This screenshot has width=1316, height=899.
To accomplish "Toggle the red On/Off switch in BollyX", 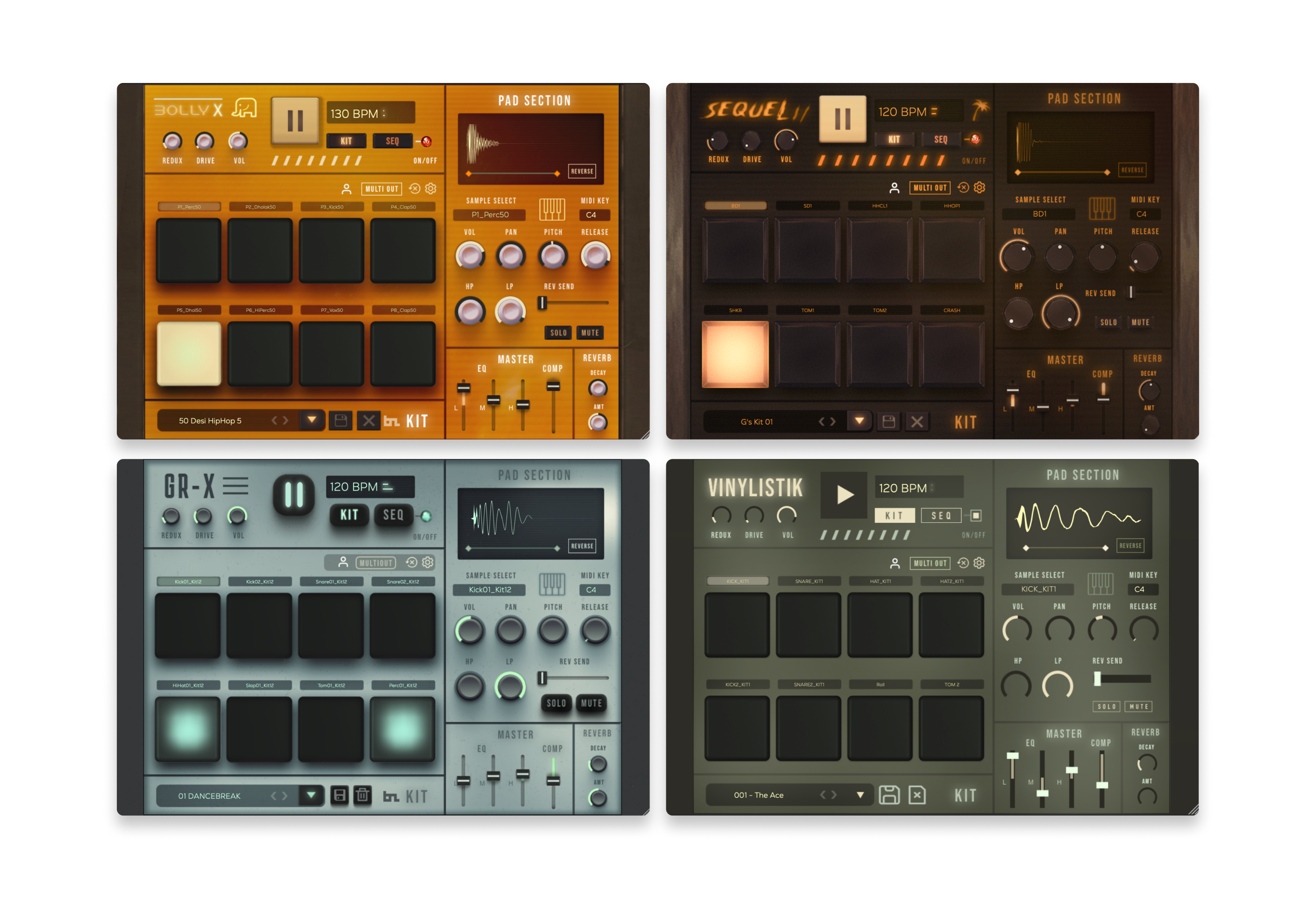I will pyautogui.click(x=426, y=141).
